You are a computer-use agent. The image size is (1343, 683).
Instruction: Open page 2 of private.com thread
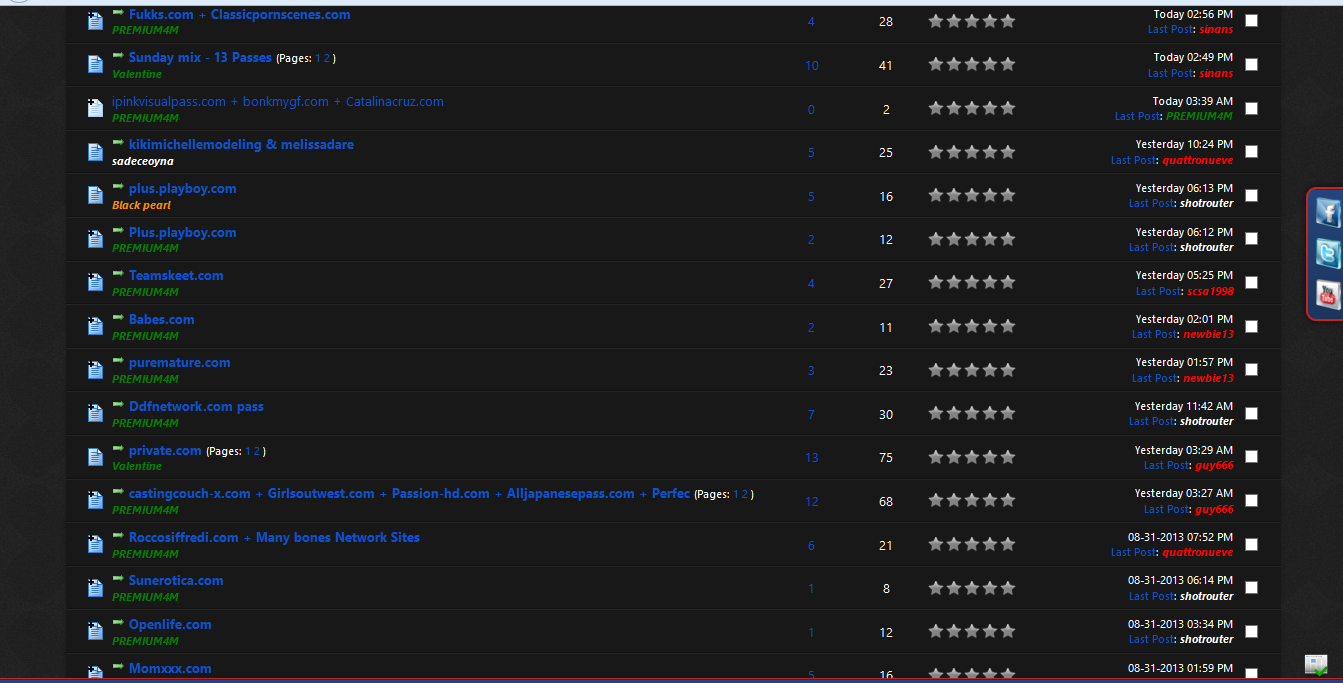point(257,452)
